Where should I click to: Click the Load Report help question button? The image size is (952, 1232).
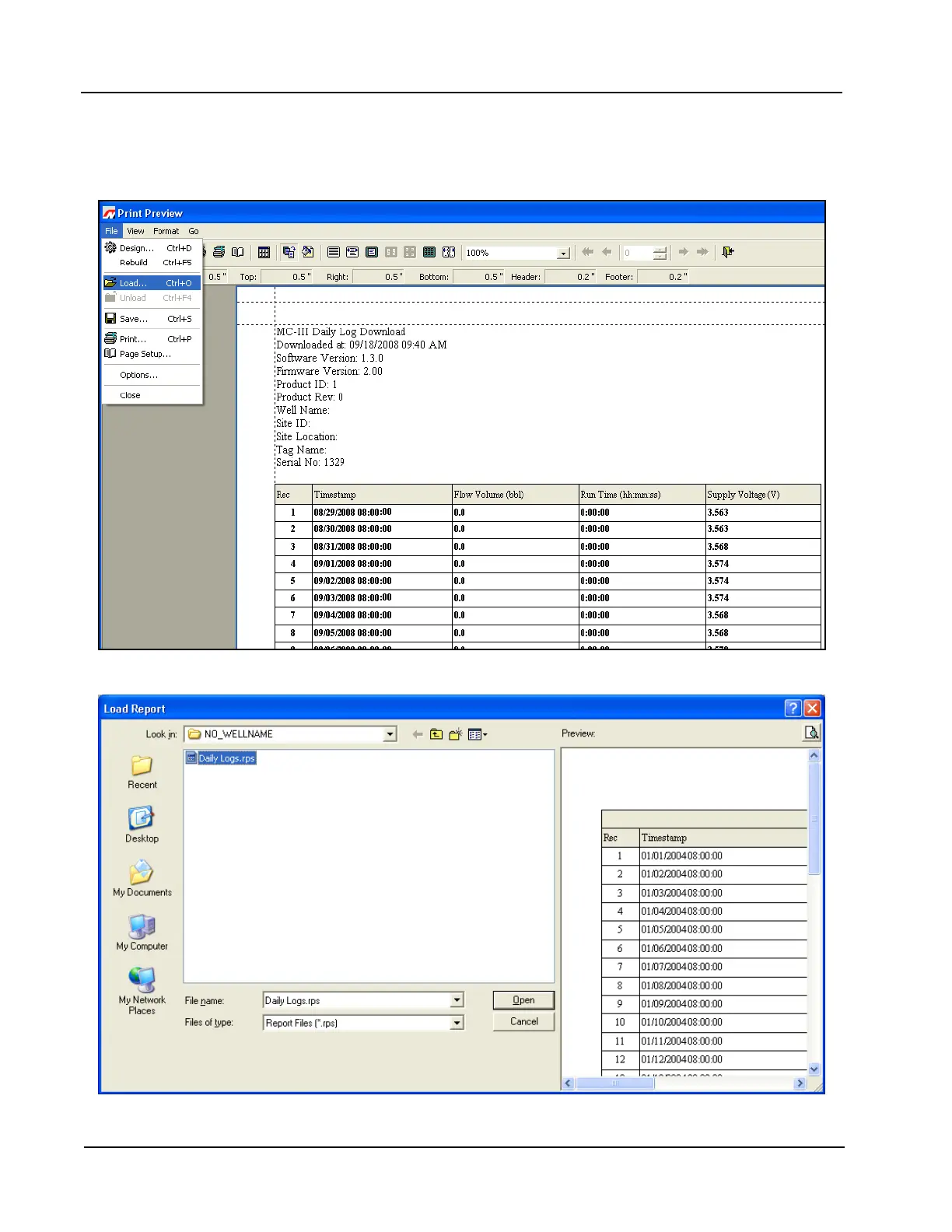click(793, 708)
